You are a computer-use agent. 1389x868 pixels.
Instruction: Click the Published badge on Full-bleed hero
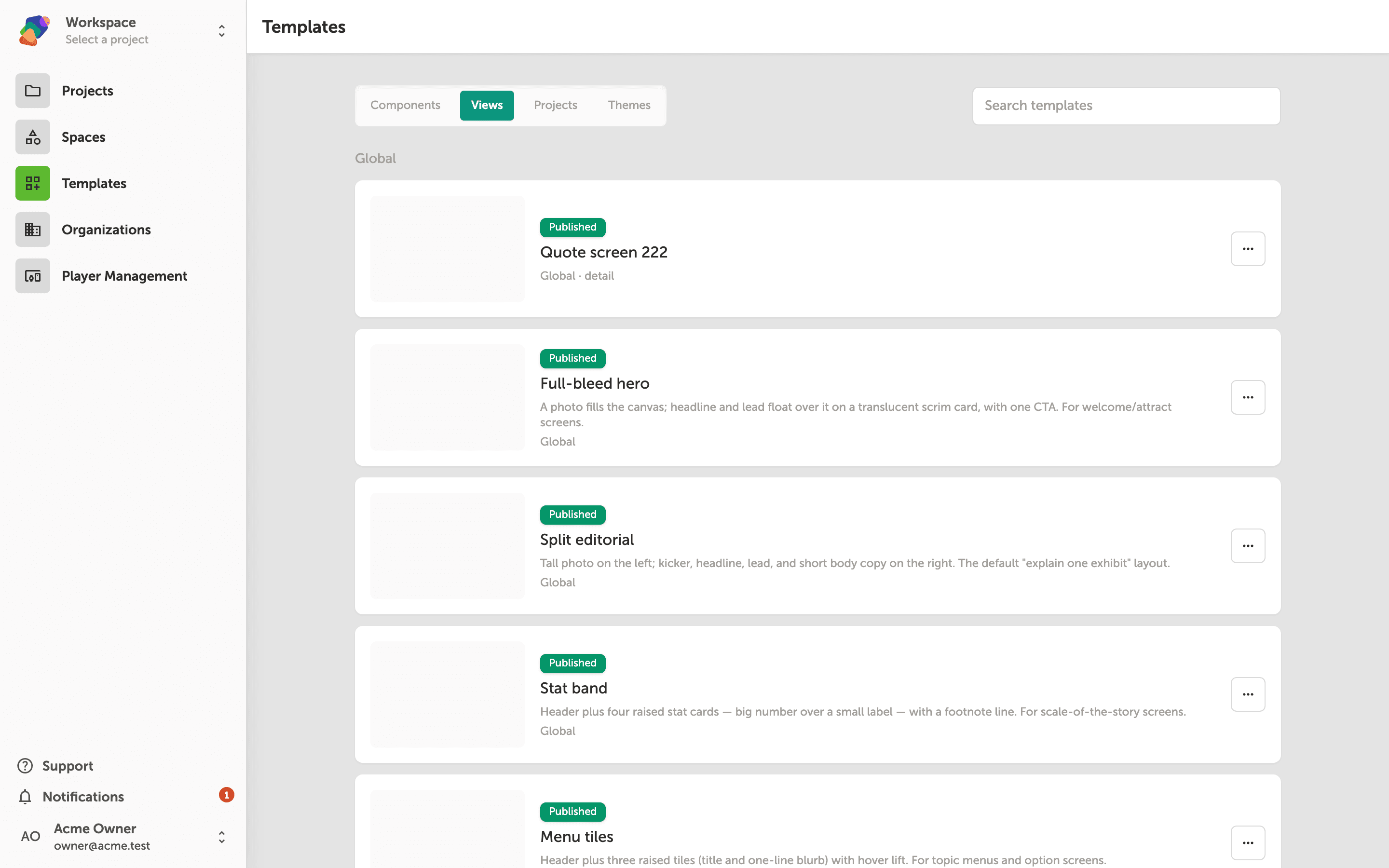pyautogui.click(x=572, y=358)
